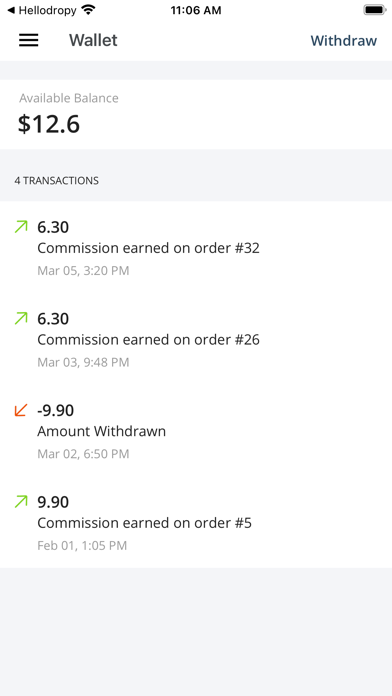Tap the 11:06 AM clock
The width and height of the screenshot is (392, 696).
196,10
